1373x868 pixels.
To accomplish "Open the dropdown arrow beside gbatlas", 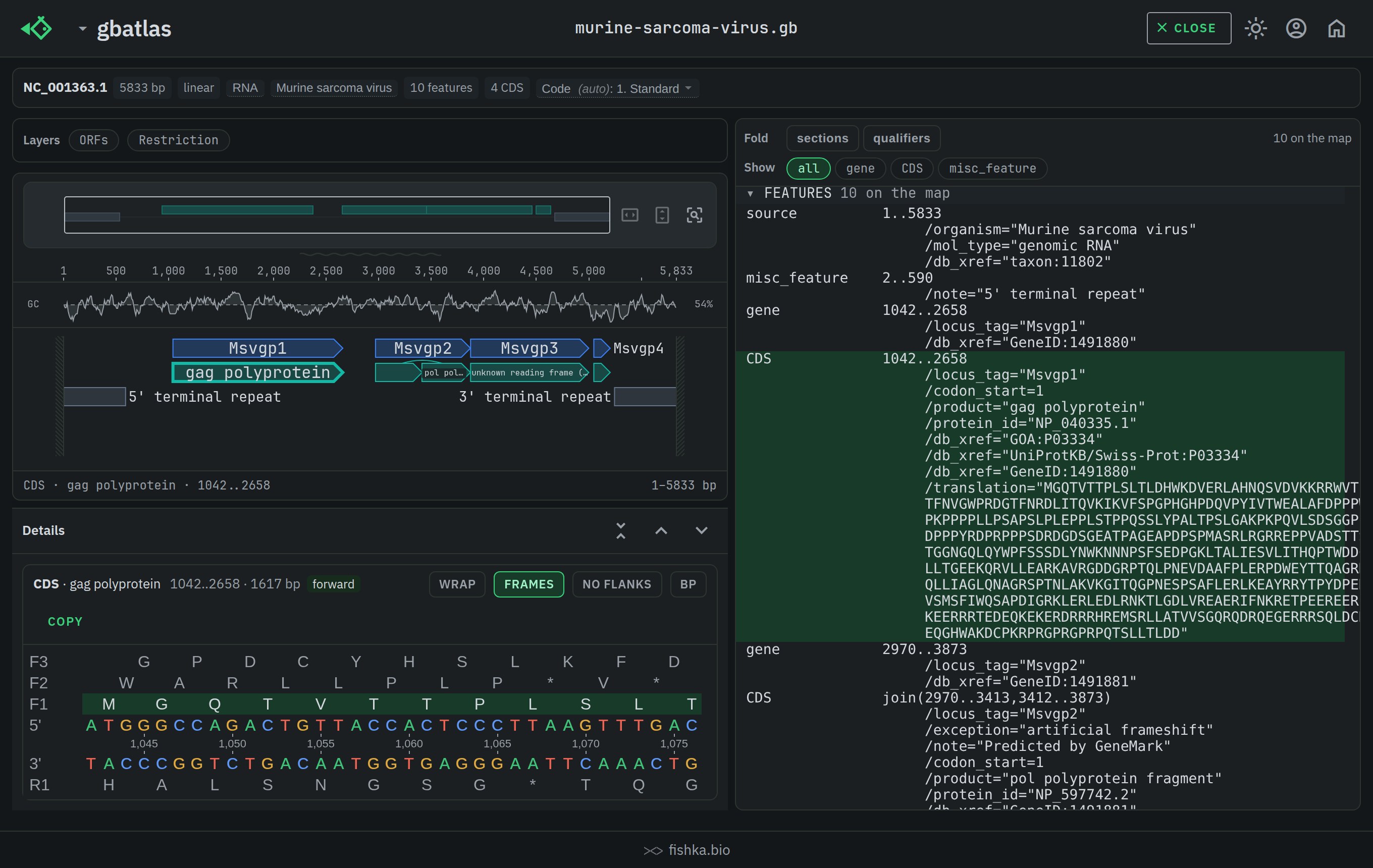I will point(83,28).
